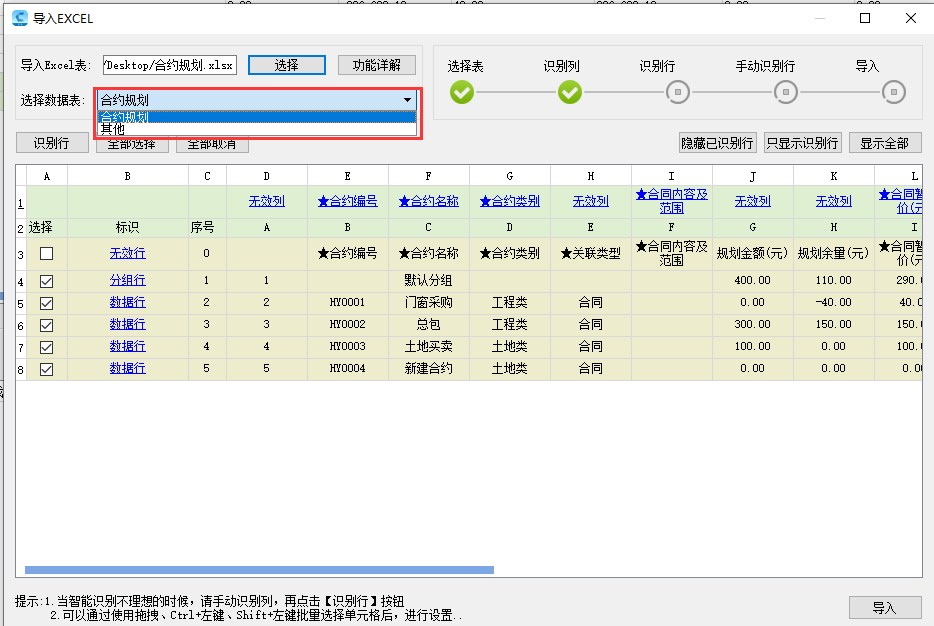The image size is (934, 626).
Task: Click the 导入 button at bottom right
Action: click(x=885, y=608)
